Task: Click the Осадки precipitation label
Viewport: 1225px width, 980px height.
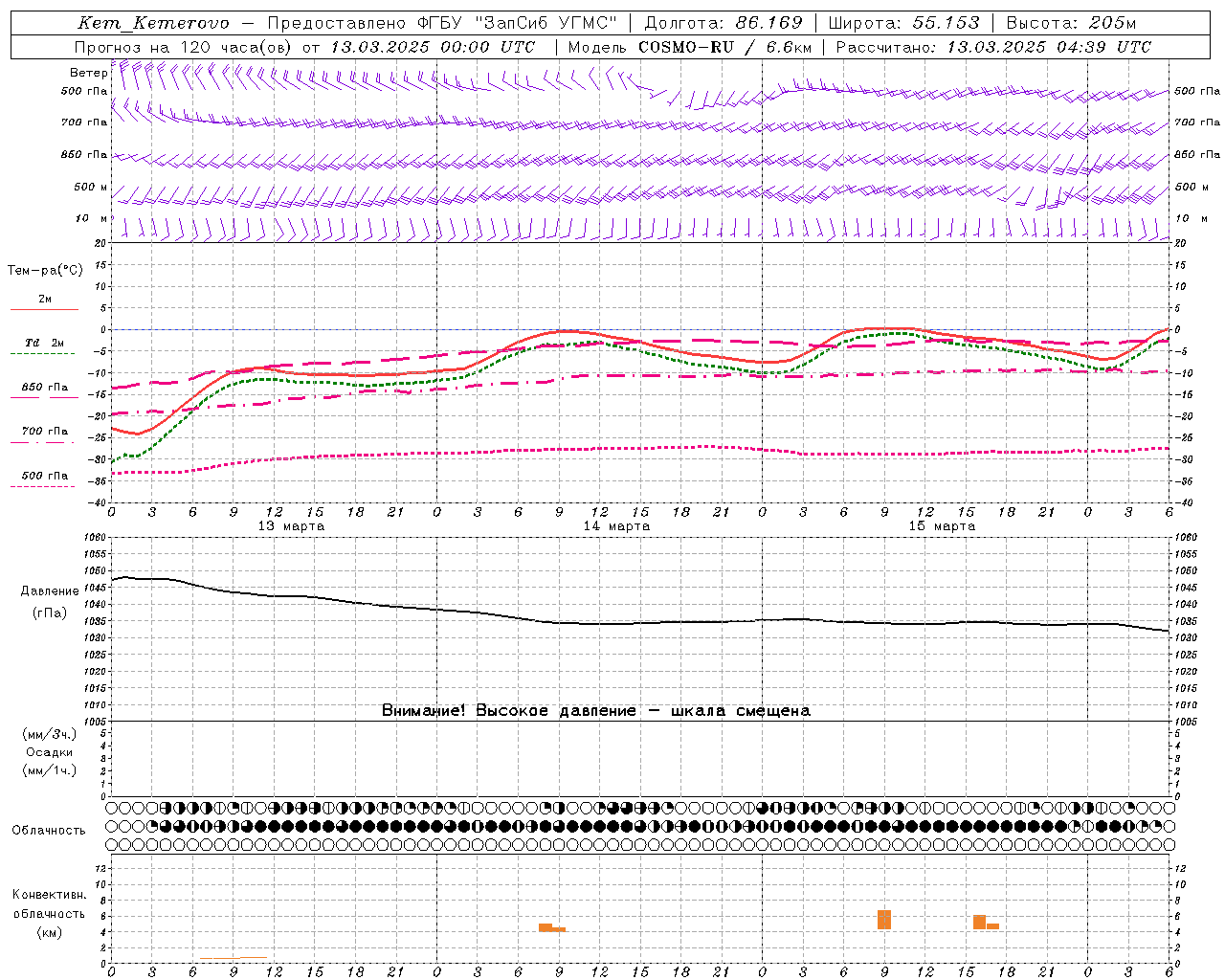Action: coord(50,752)
